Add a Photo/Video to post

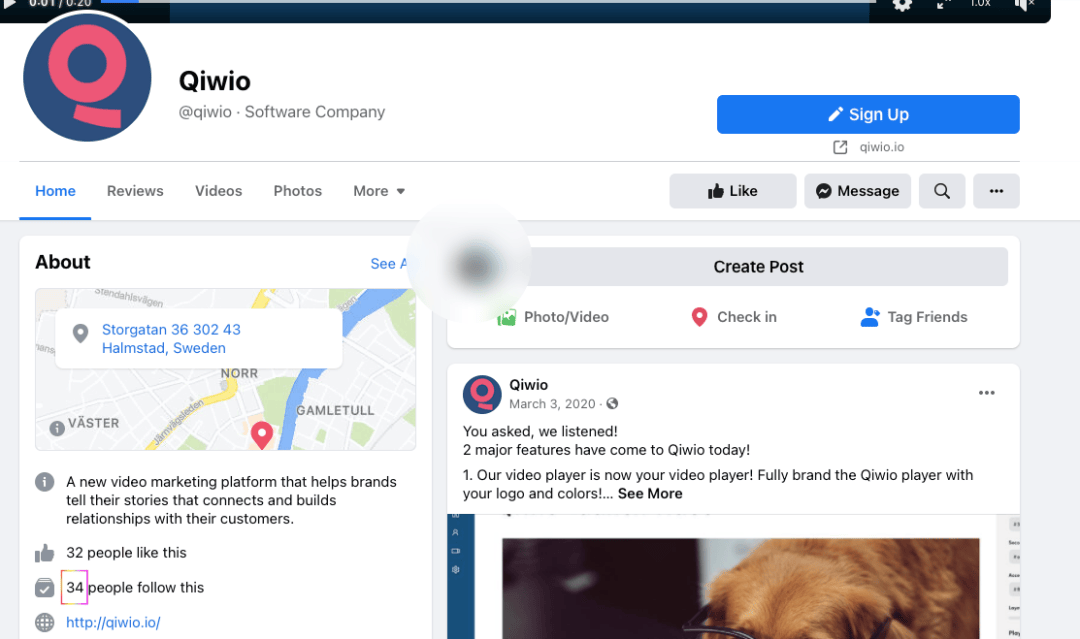[x=553, y=317]
